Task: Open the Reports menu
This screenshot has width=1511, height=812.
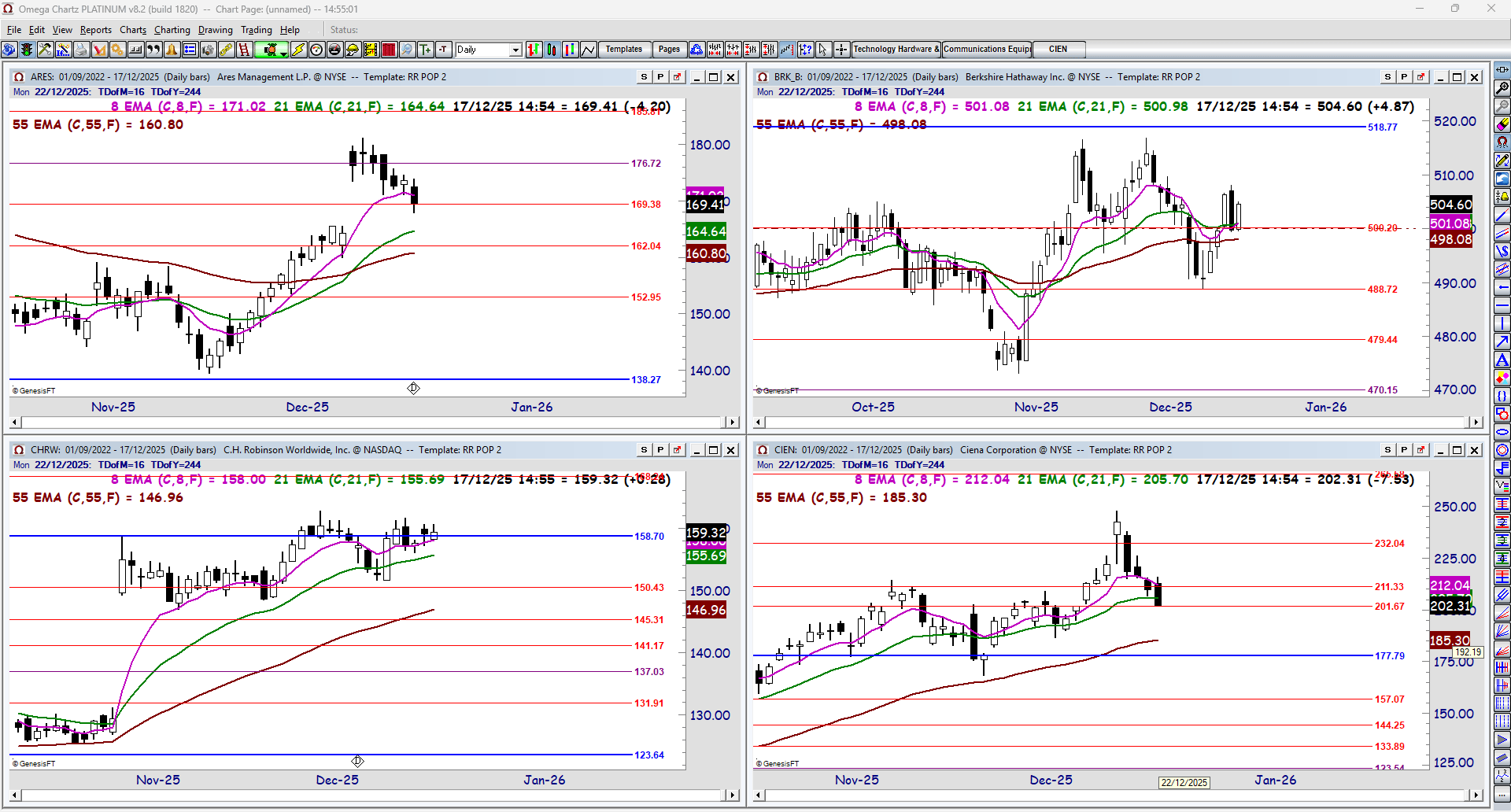Action: pyautogui.click(x=96, y=30)
